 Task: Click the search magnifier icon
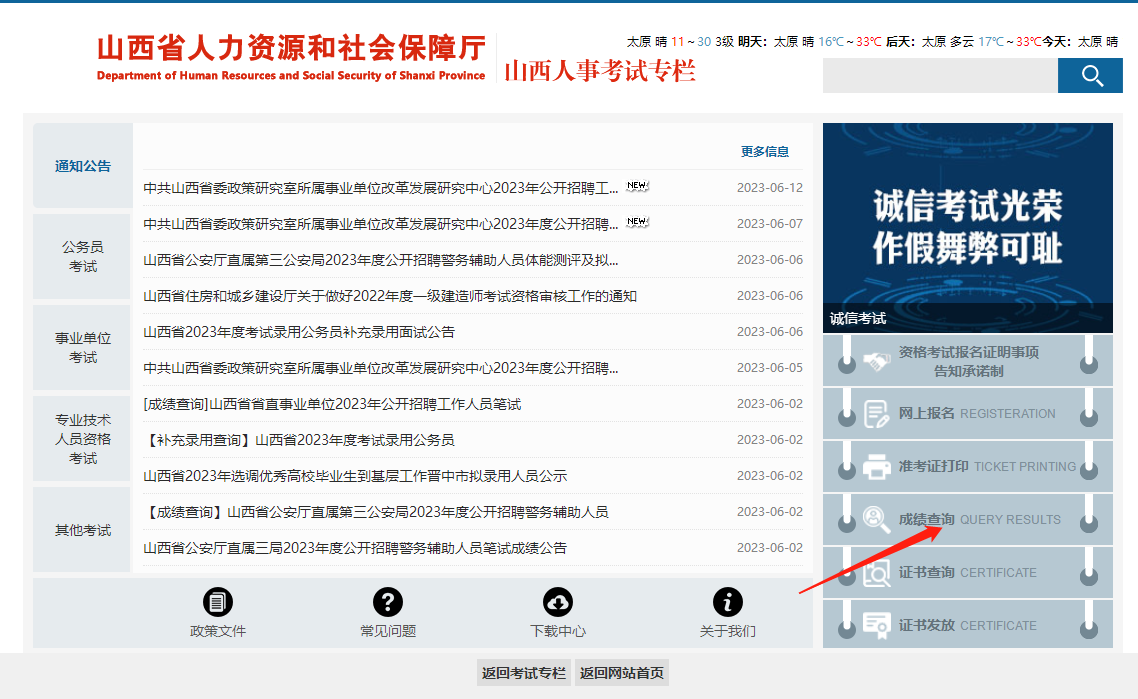click(1089, 75)
